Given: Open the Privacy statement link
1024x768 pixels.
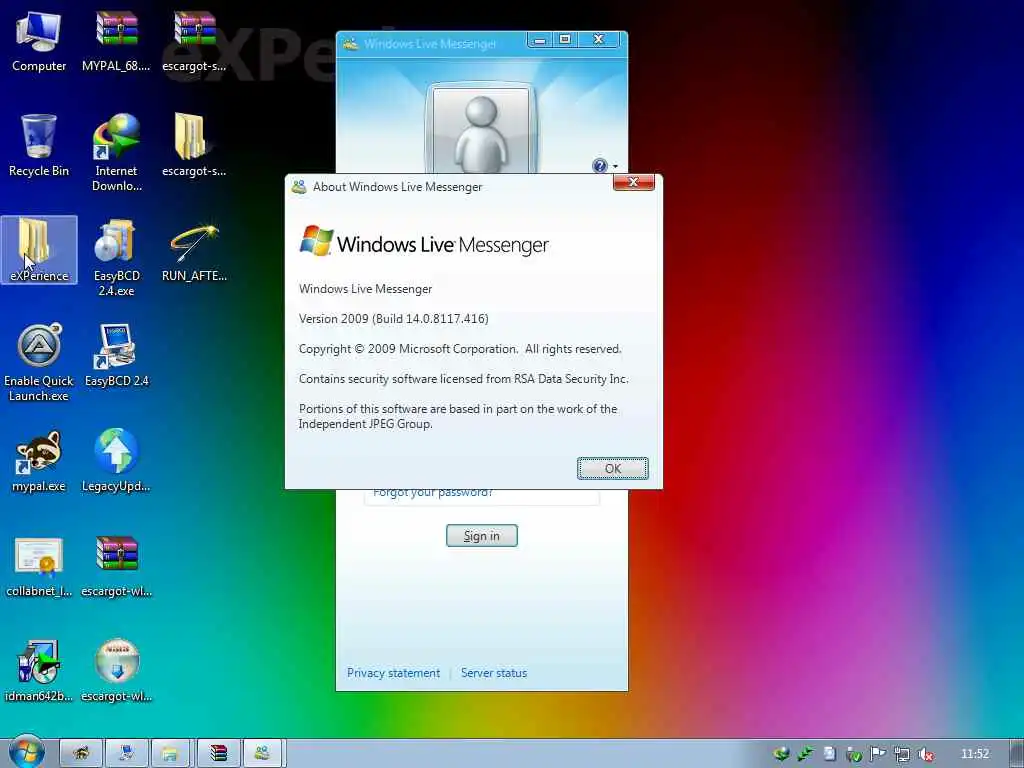Looking at the screenshot, I should 393,673.
